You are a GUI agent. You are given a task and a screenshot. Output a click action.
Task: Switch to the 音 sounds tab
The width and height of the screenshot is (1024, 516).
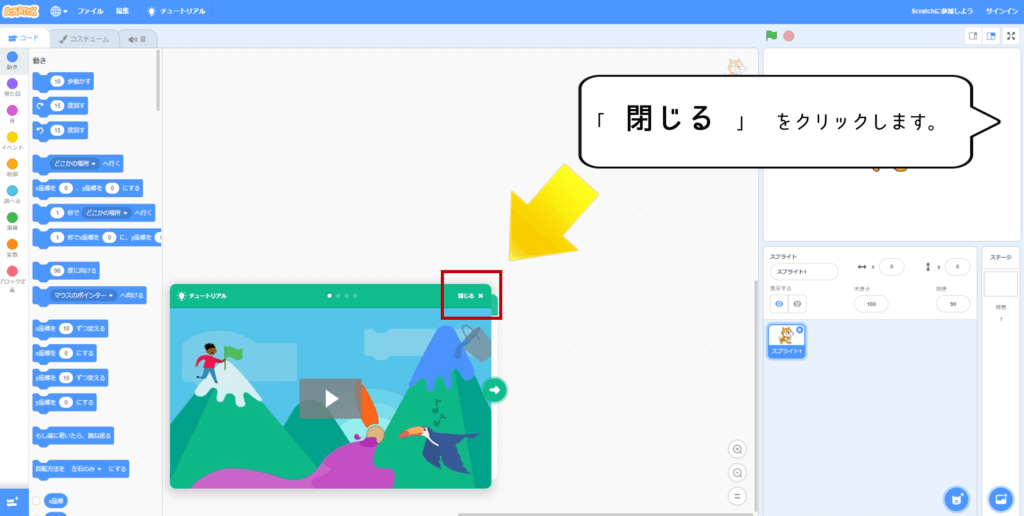pyautogui.click(x=138, y=39)
